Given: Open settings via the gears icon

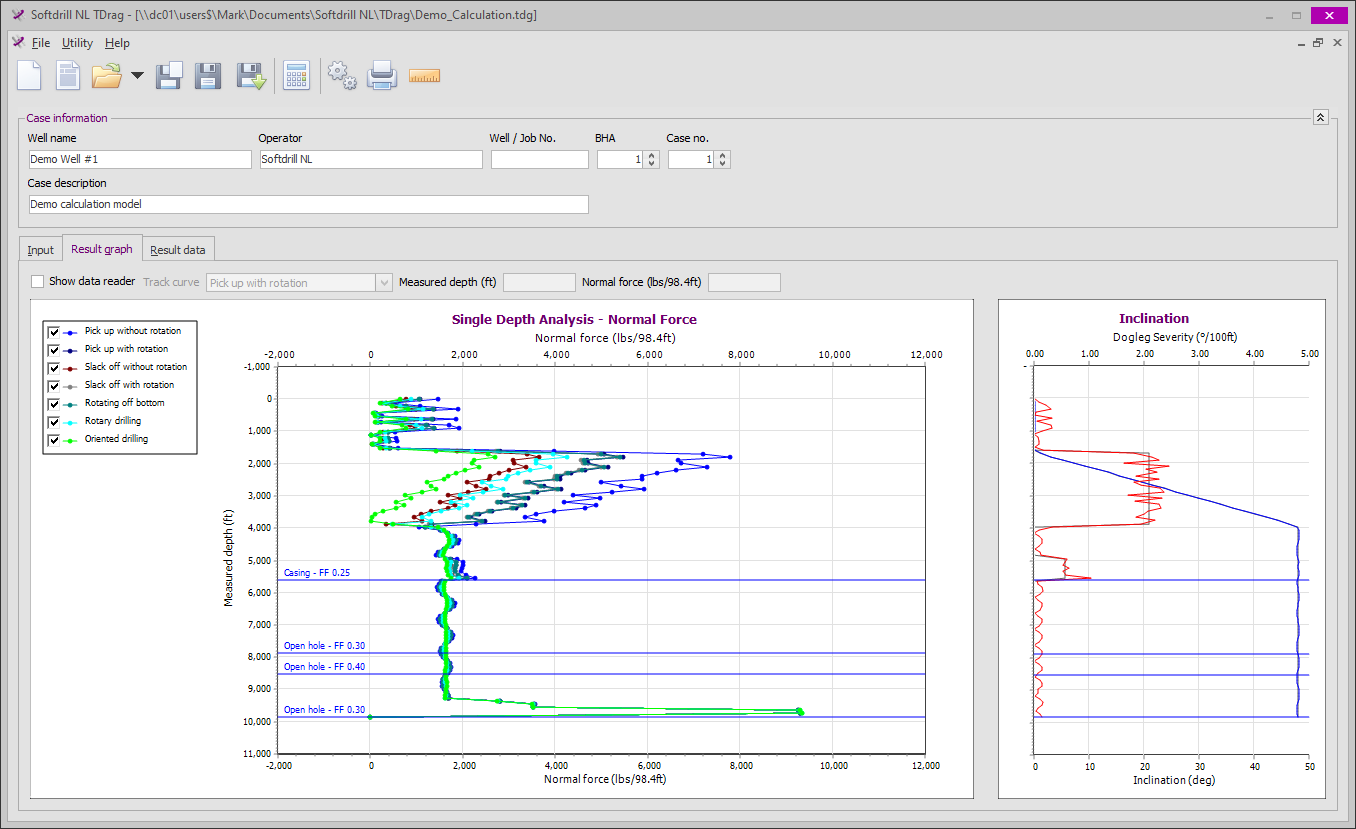Looking at the screenshot, I should click(x=342, y=76).
